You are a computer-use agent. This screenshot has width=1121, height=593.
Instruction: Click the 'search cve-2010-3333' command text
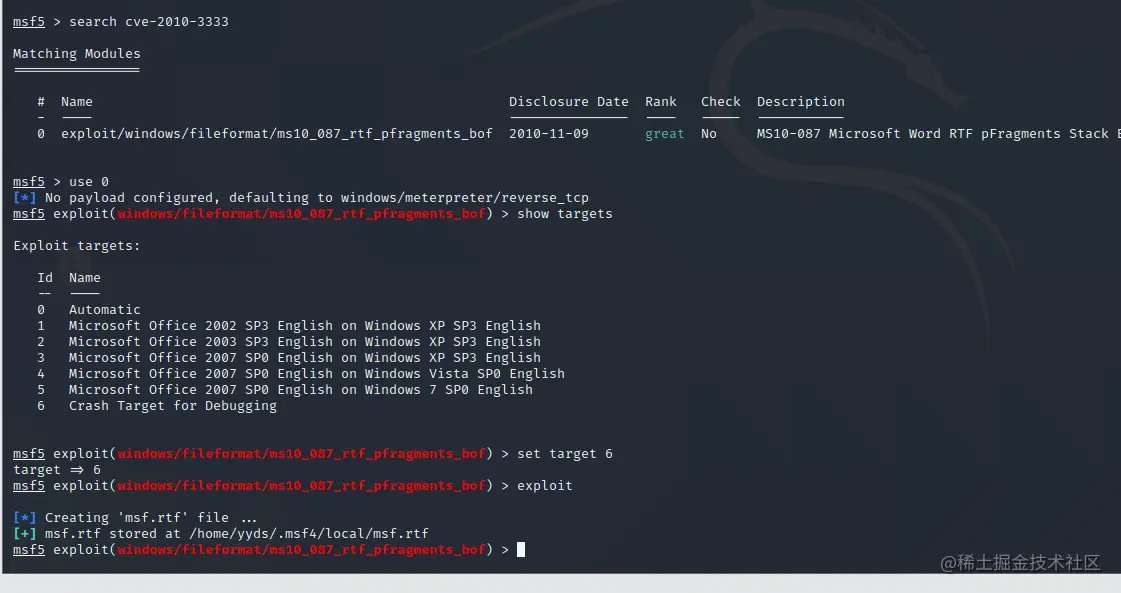pos(149,21)
